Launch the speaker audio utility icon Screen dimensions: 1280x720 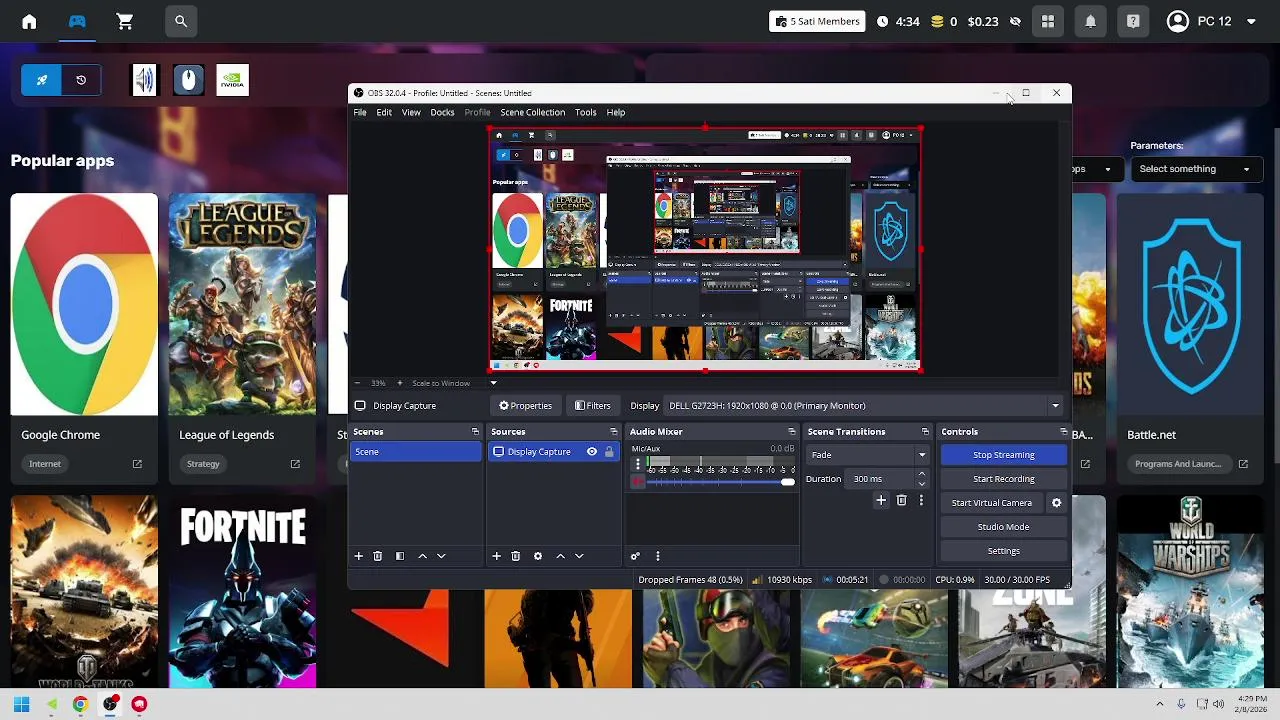point(145,80)
